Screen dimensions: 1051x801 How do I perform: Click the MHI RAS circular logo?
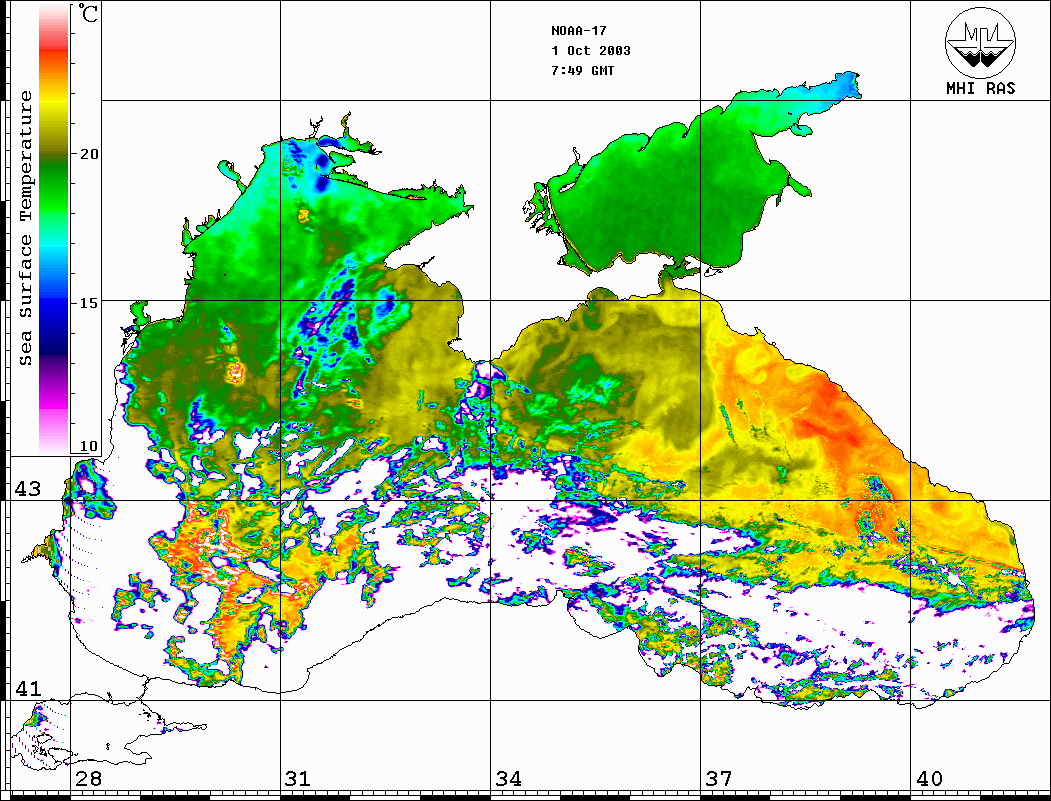click(x=981, y=42)
